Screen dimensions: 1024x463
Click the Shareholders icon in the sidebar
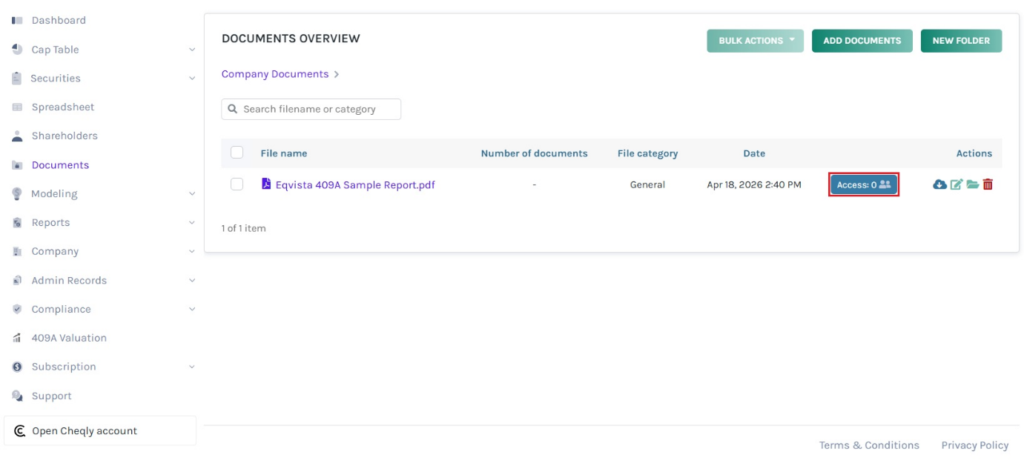point(17,136)
